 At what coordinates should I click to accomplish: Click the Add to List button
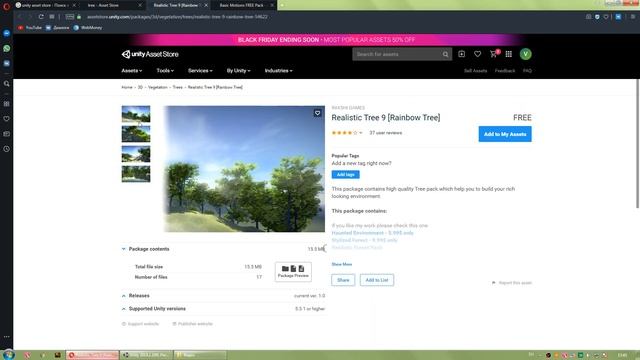pyautogui.click(x=377, y=280)
